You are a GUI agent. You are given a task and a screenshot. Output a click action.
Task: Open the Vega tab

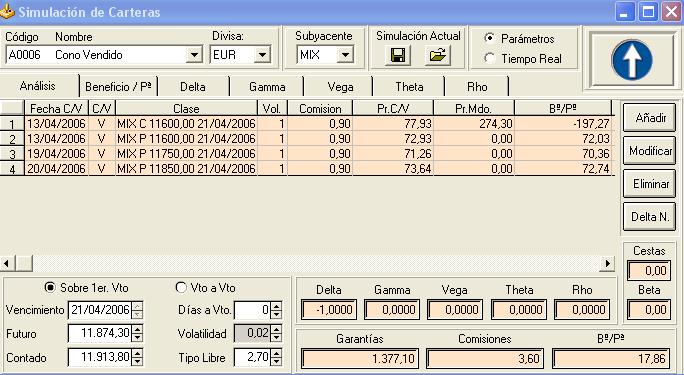[x=340, y=87]
